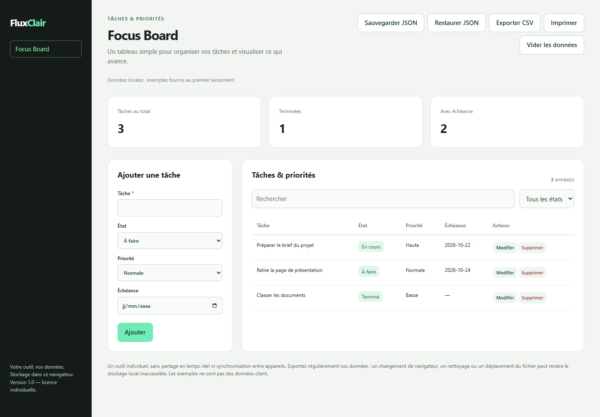Modifier the Classer les documents task
Image resolution: width=600 pixels, height=417 pixels.
click(505, 297)
